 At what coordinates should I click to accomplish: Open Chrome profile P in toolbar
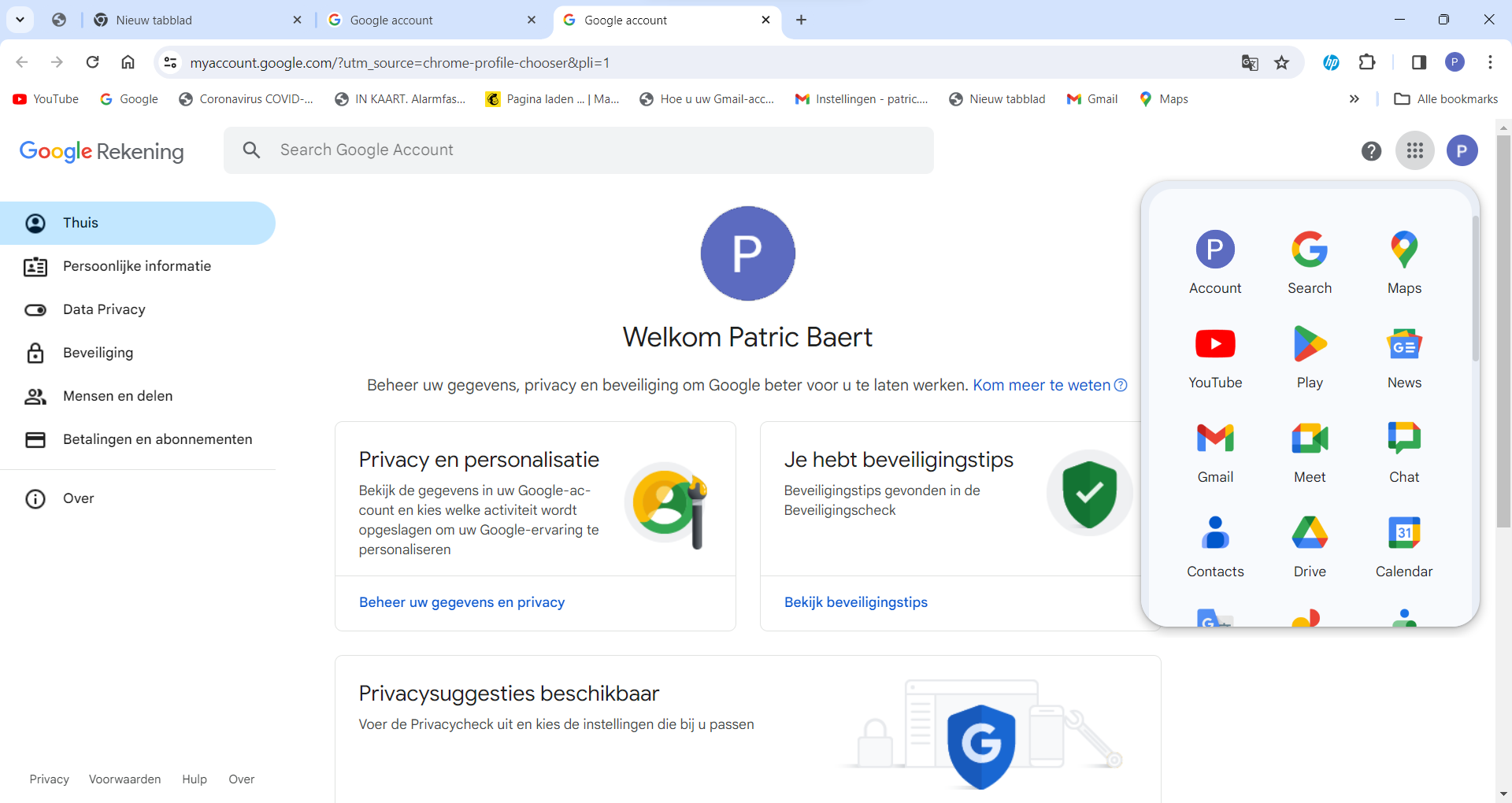point(1455,62)
